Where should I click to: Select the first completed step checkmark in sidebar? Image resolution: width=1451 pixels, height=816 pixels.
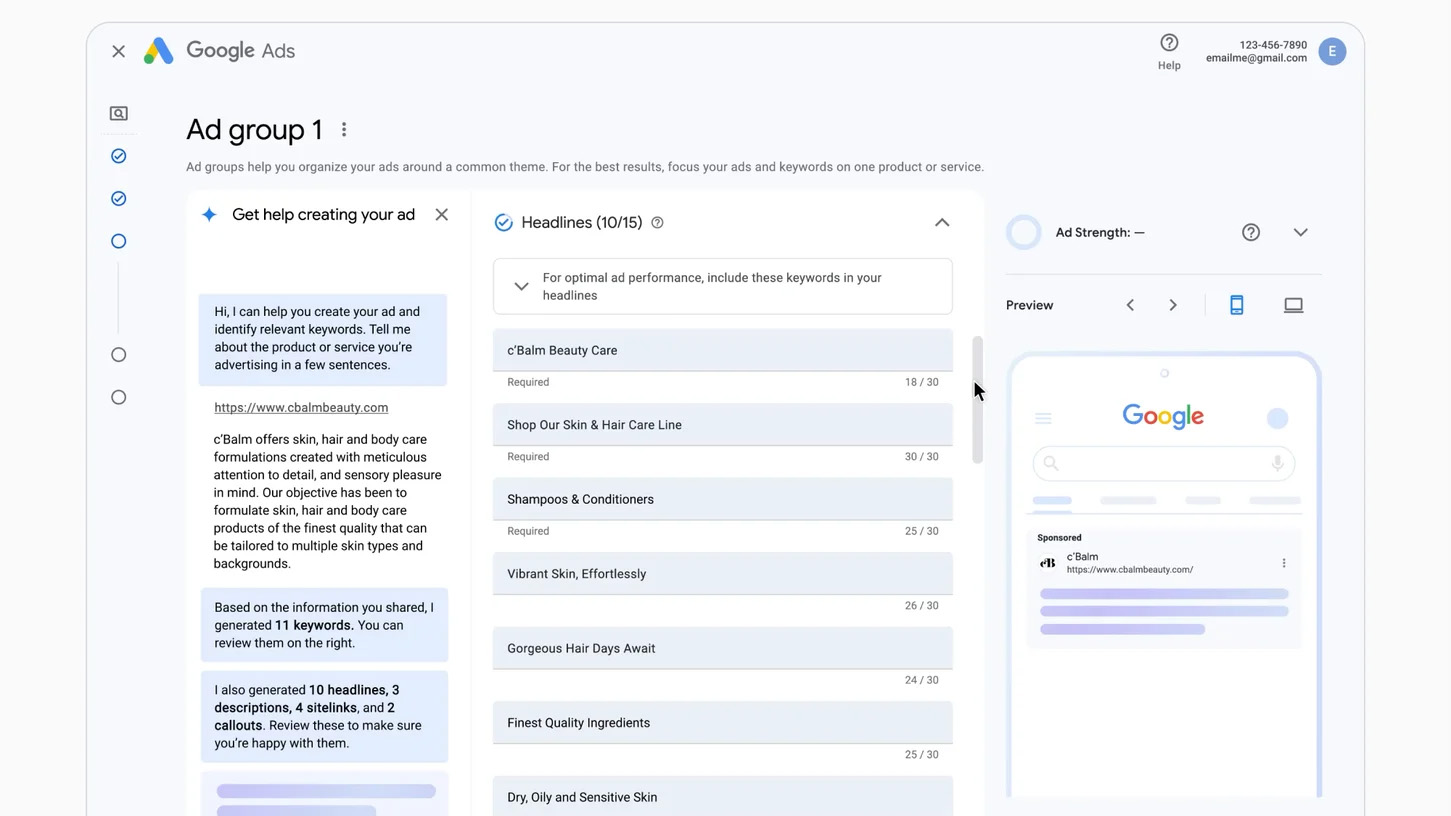click(x=118, y=156)
